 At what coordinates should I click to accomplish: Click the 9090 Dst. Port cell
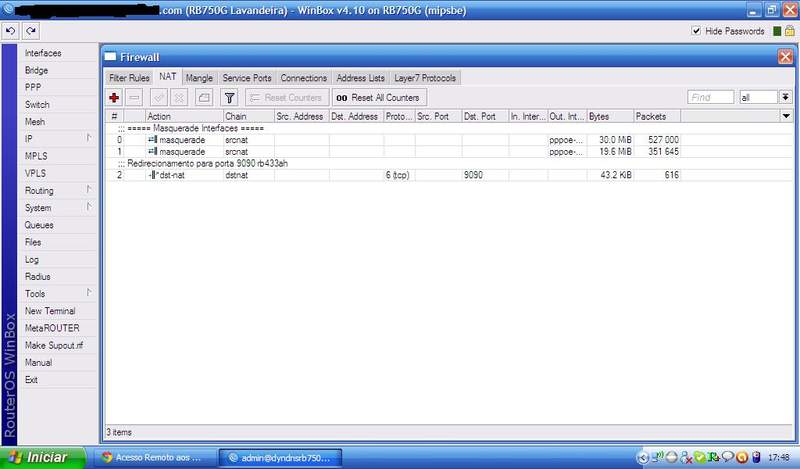click(485, 175)
